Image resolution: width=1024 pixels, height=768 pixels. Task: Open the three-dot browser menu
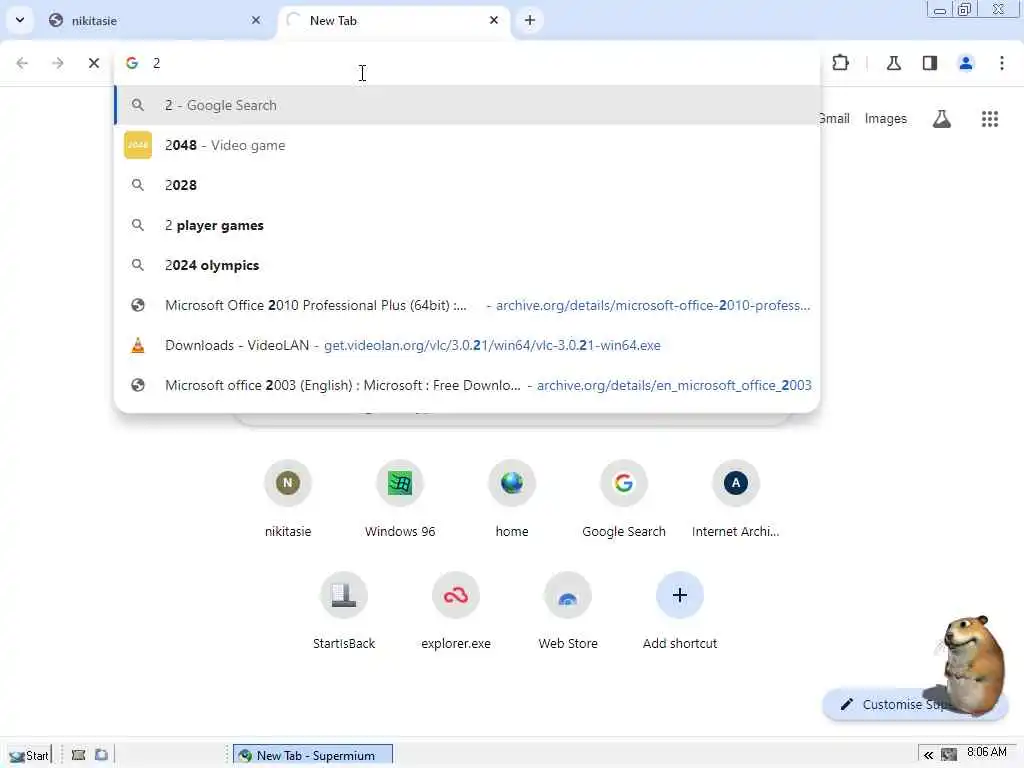click(x=1002, y=63)
